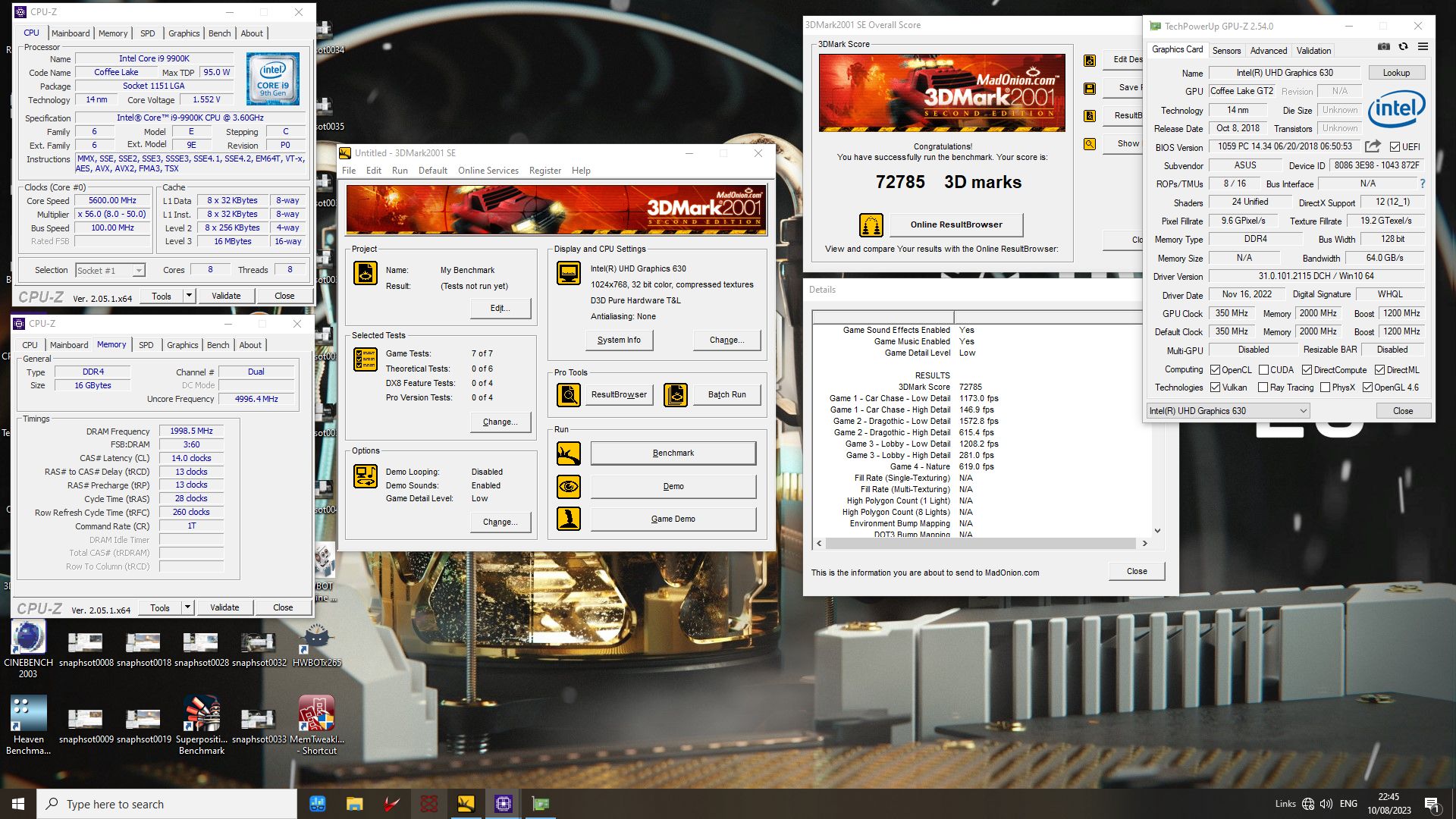
Task: Click the Details vertical scrollbar down arrow
Action: pos(1157,531)
